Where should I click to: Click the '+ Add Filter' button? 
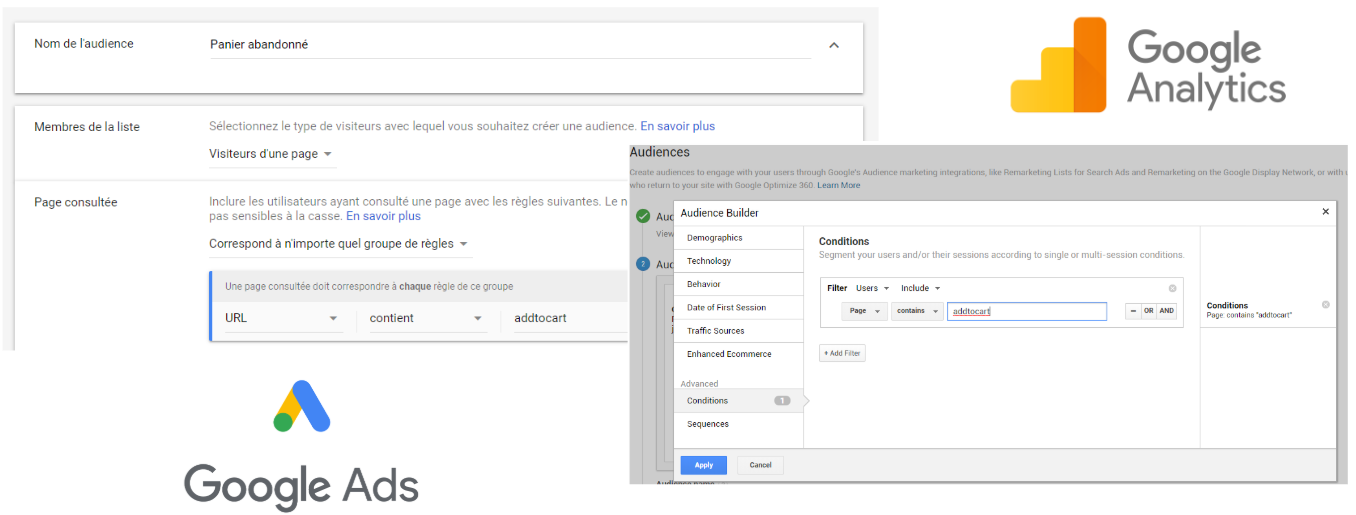842,353
